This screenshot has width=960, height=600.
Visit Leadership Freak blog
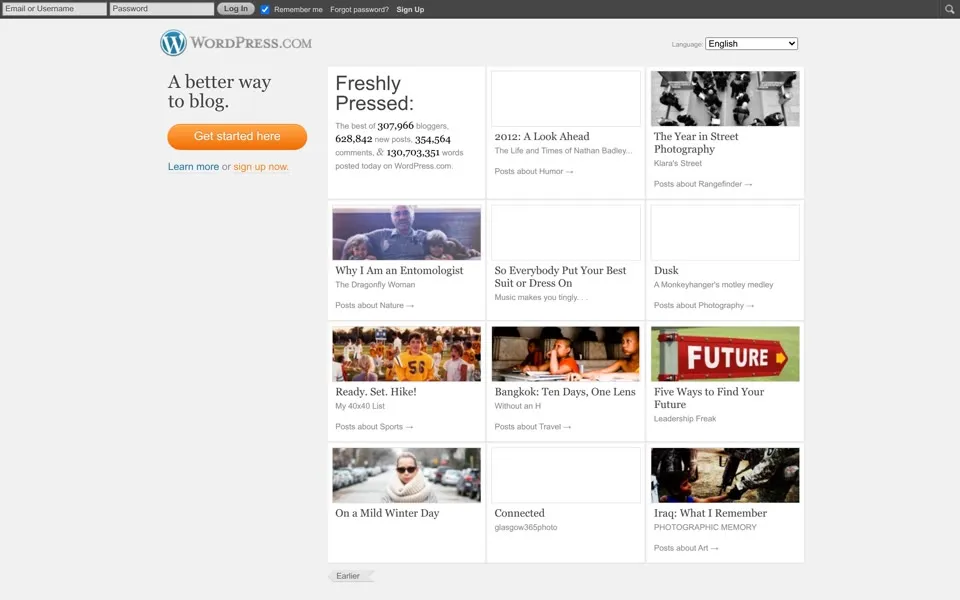[684, 419]
